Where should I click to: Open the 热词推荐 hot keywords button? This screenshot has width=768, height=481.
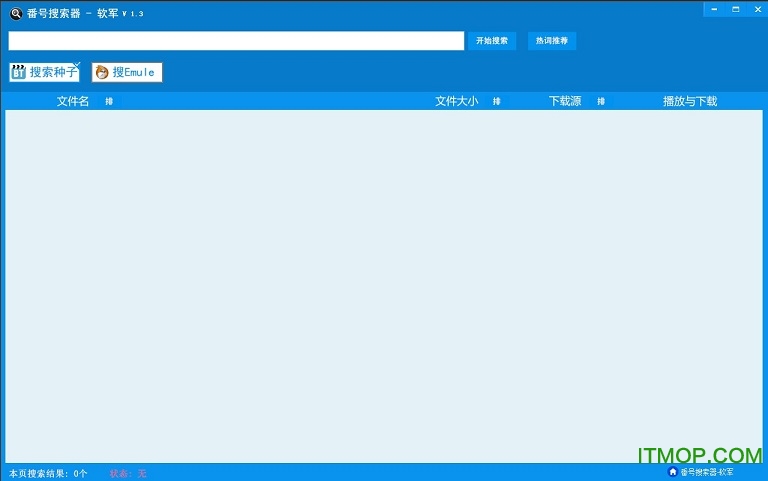[552, 41]
